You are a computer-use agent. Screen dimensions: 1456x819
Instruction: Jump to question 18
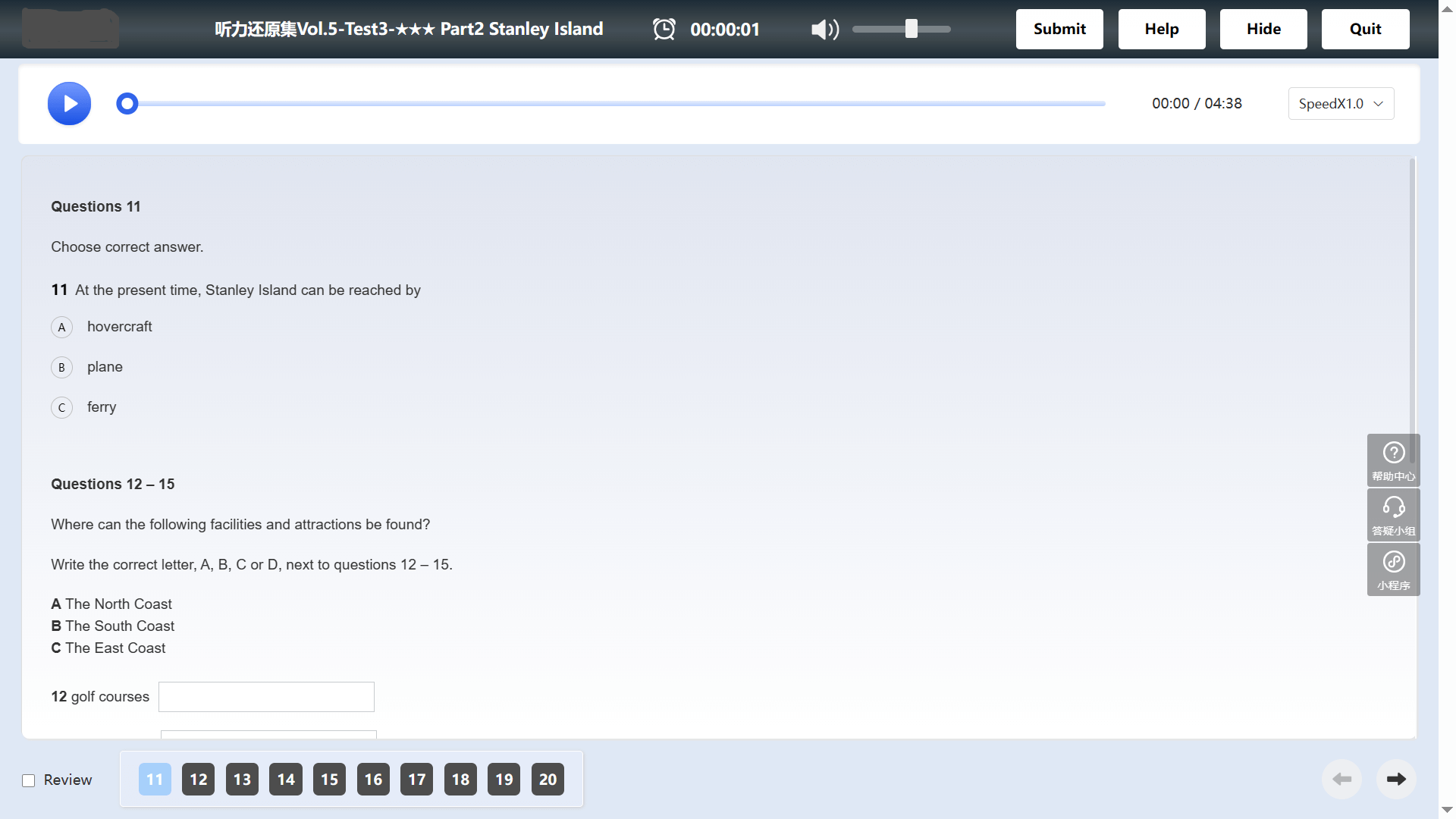[x=461, y=779]
